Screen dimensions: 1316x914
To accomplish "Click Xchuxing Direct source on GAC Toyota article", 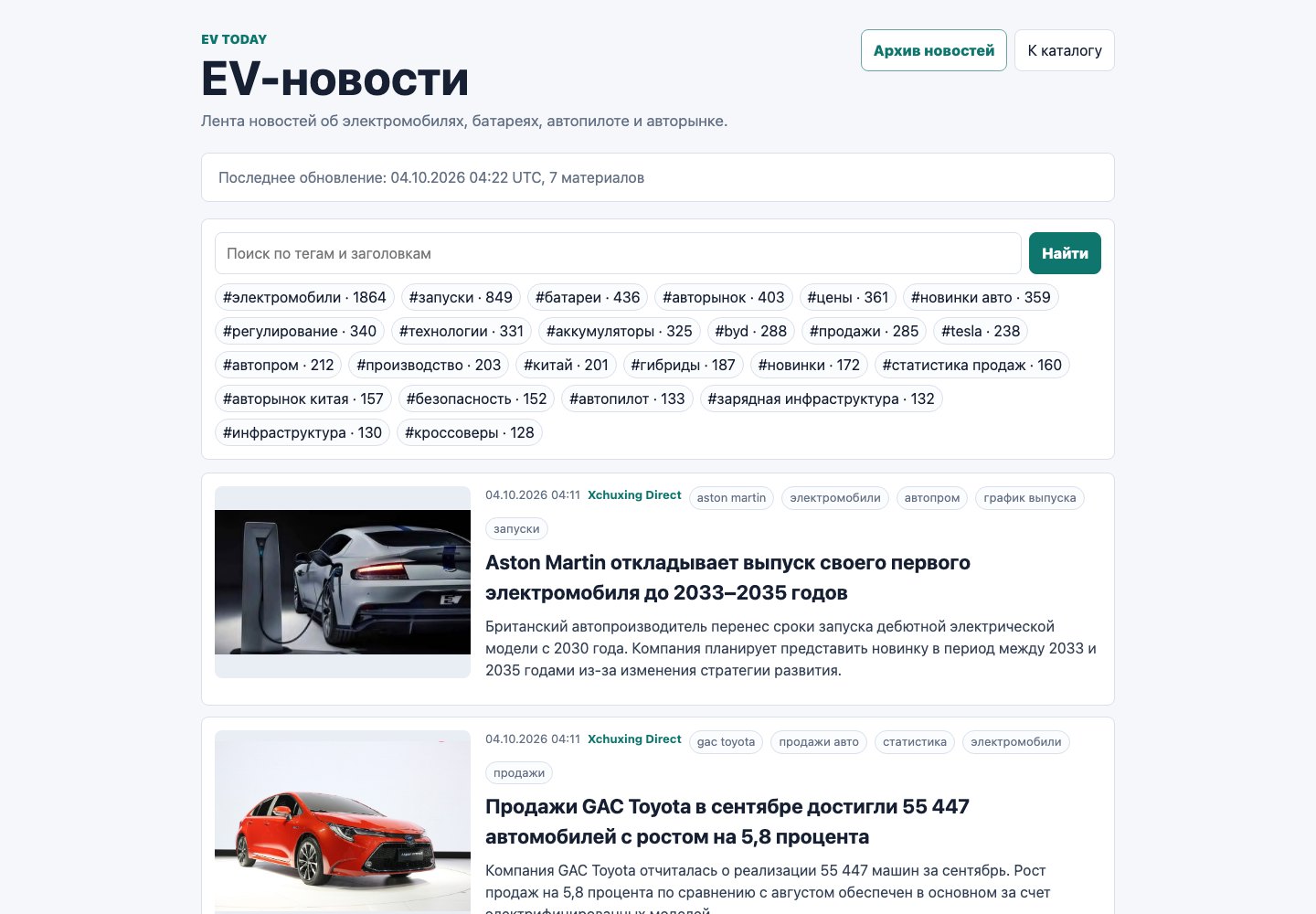I will [634, 739].
